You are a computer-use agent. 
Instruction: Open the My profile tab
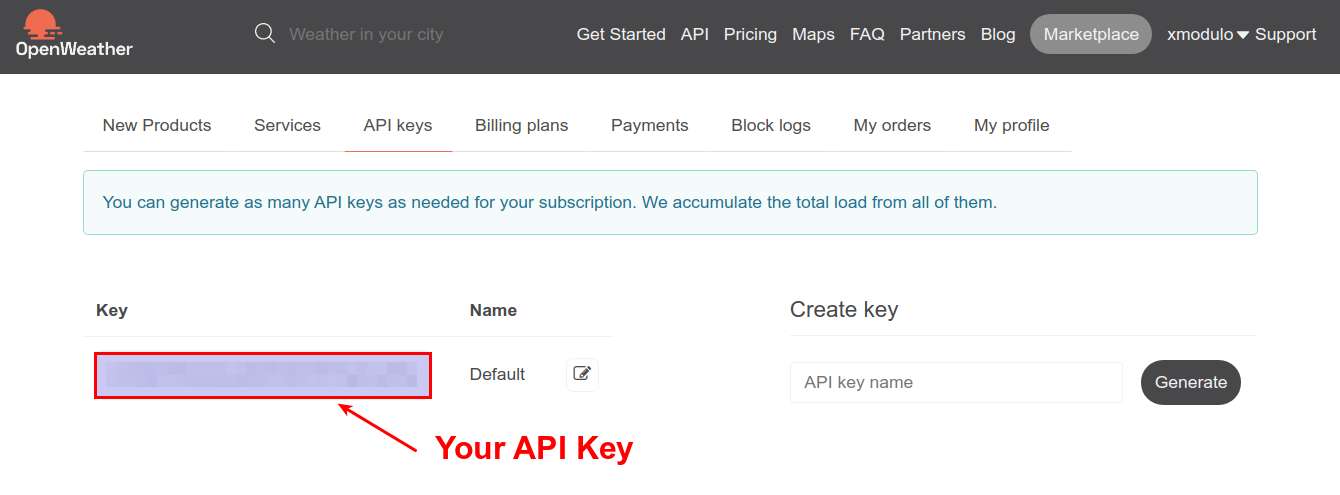1012,125
